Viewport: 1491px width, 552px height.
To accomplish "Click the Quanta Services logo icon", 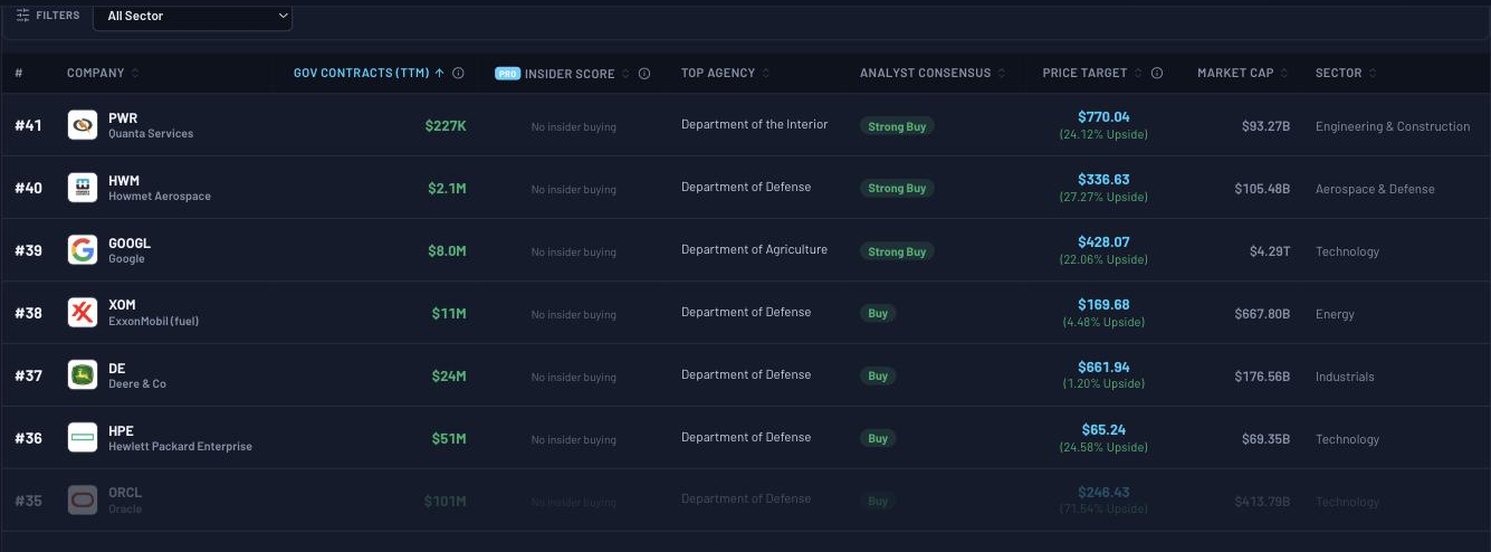I will (x=82, y=125).
